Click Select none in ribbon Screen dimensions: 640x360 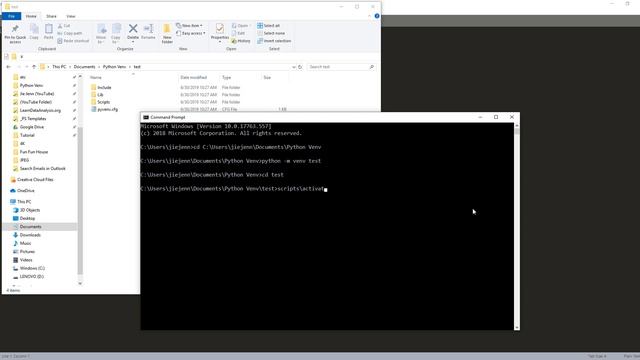point(271,33)
